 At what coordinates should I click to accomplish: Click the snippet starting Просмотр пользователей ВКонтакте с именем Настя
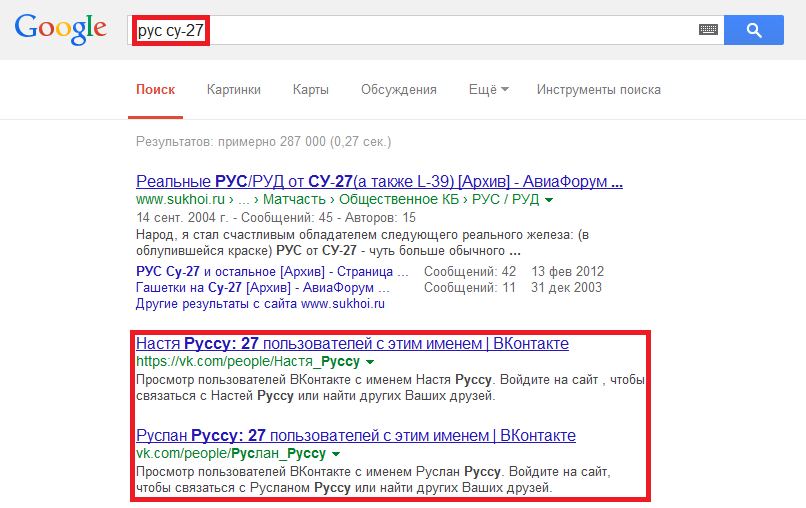coord(390,388)
